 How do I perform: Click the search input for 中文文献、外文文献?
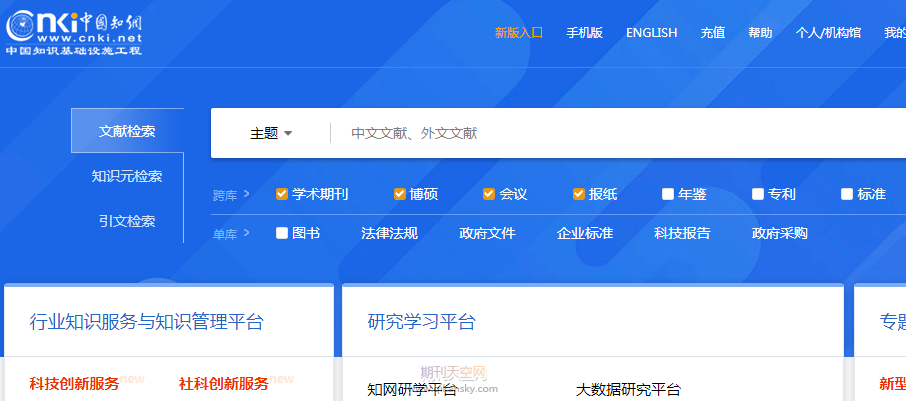point(600,133)
